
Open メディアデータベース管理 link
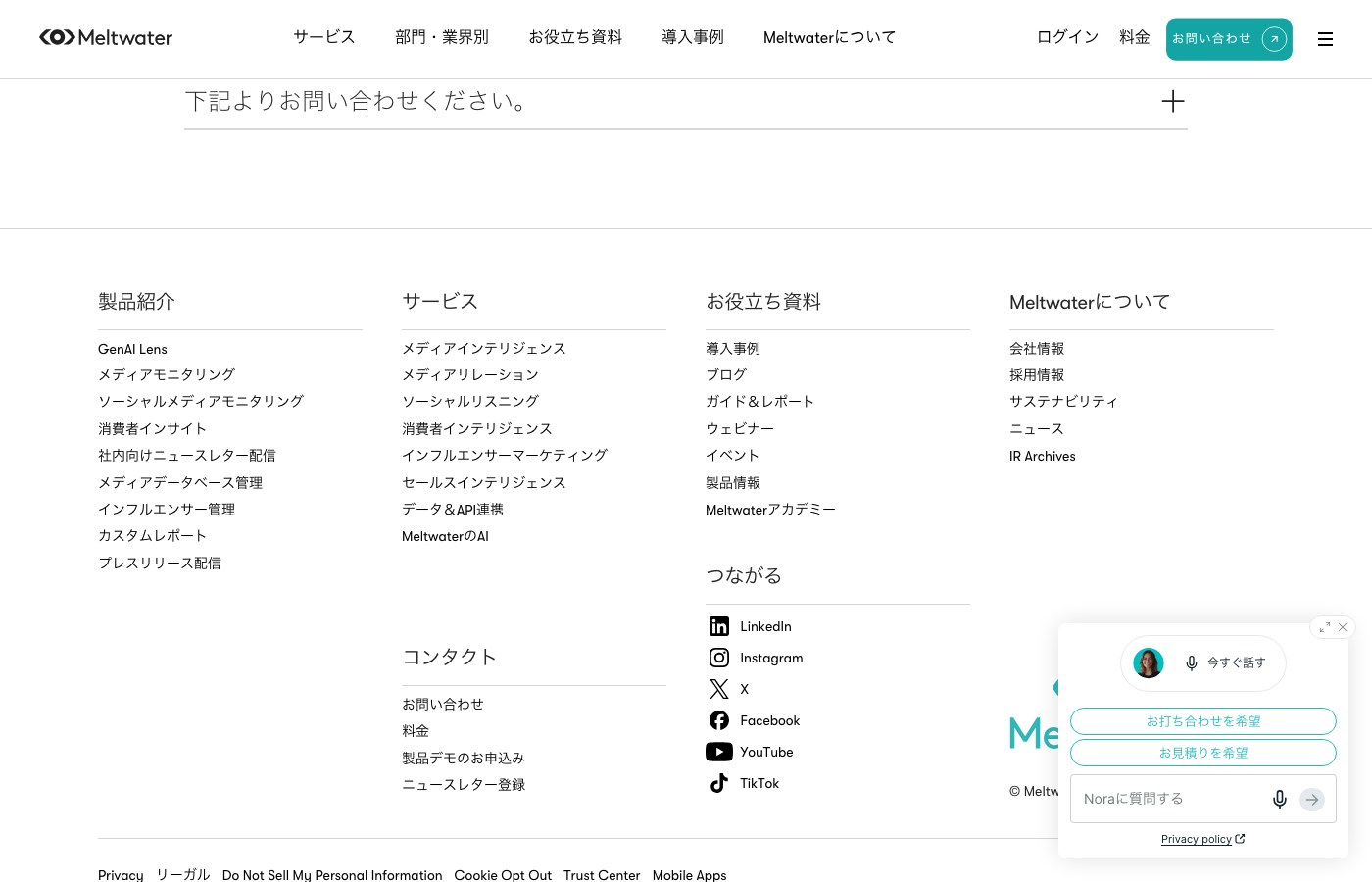[180, 483]
